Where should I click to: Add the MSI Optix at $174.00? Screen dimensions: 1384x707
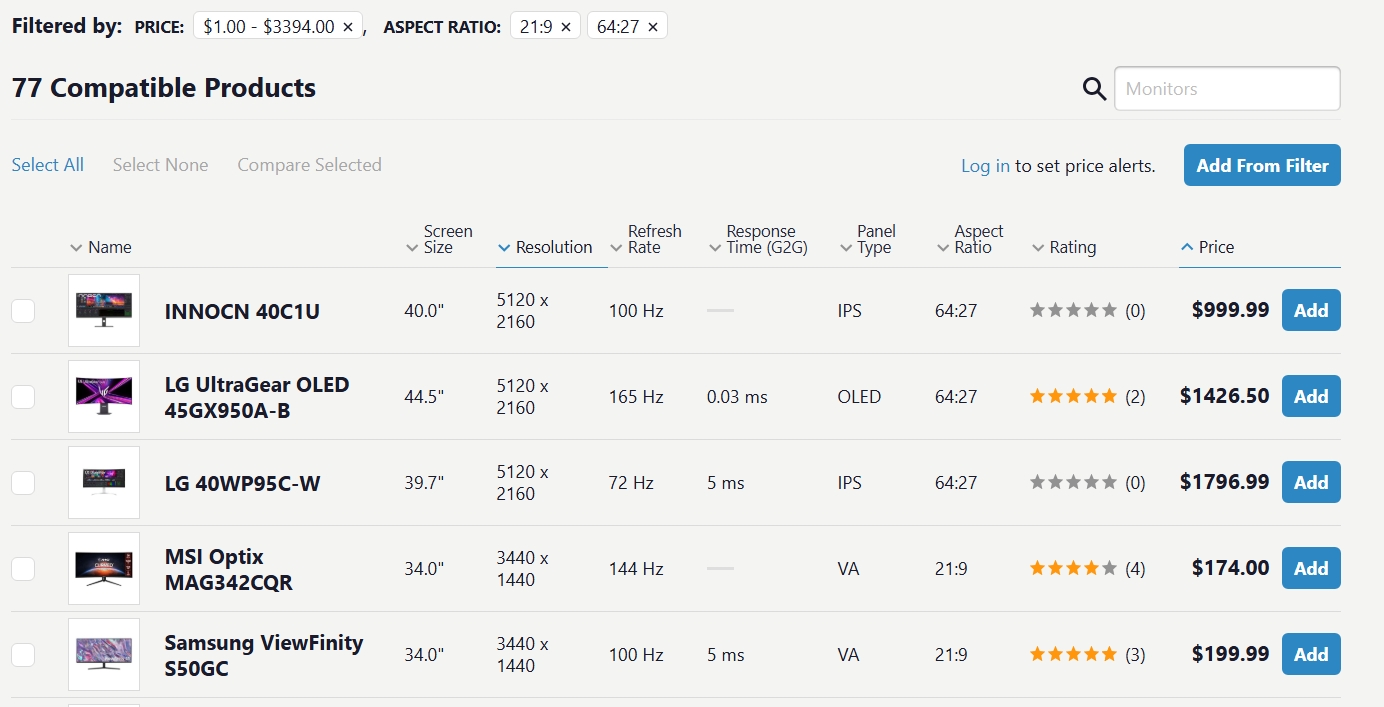click(1311, 568)
